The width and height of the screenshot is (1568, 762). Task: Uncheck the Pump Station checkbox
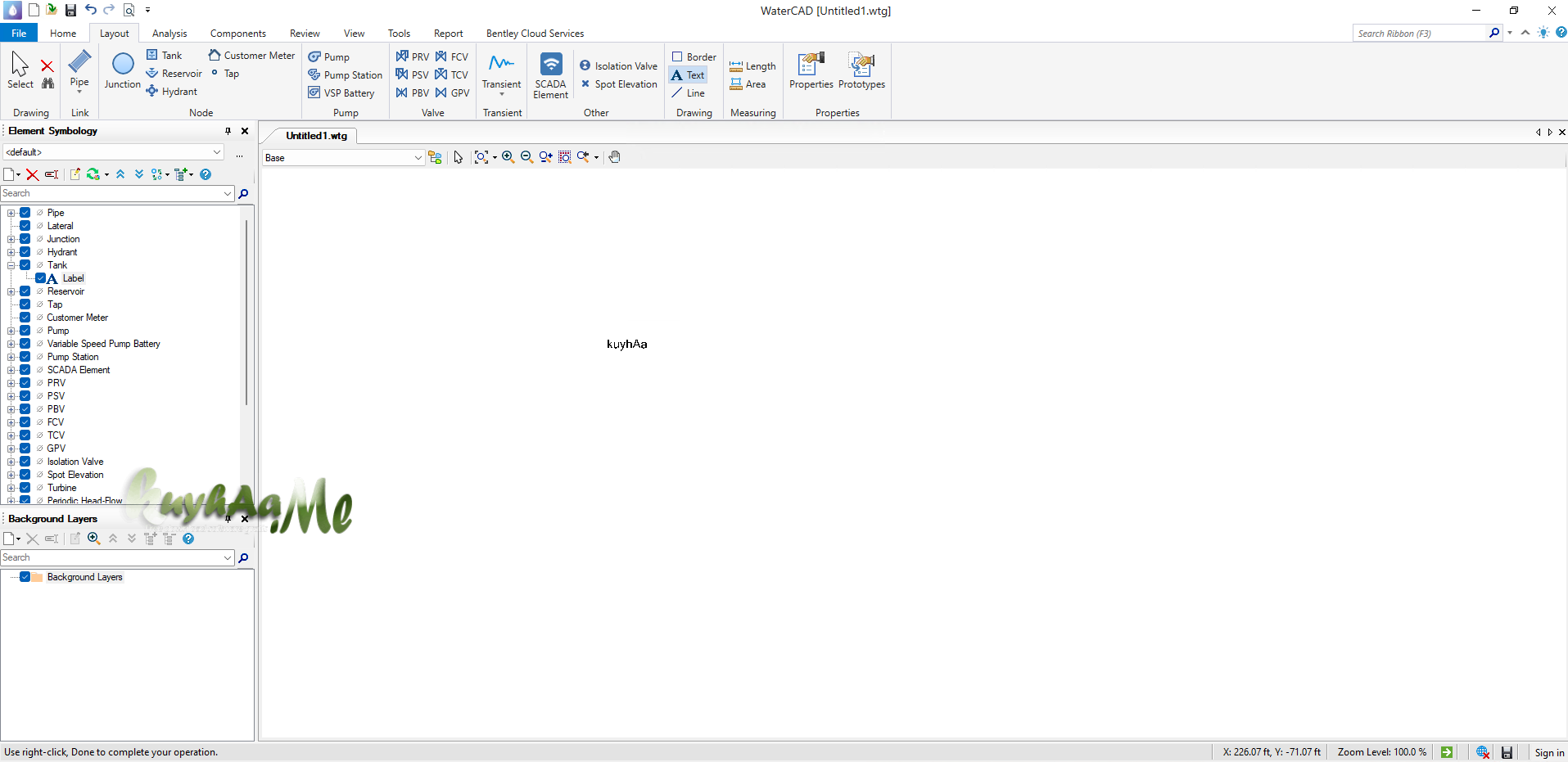(25, 357)
